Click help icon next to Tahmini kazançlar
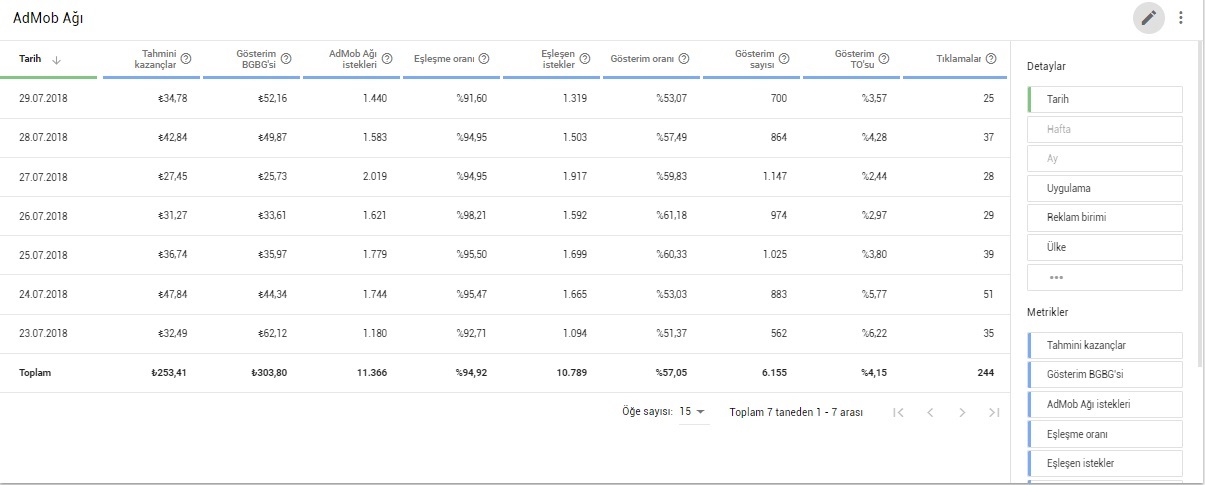 [x=186, y=59]
